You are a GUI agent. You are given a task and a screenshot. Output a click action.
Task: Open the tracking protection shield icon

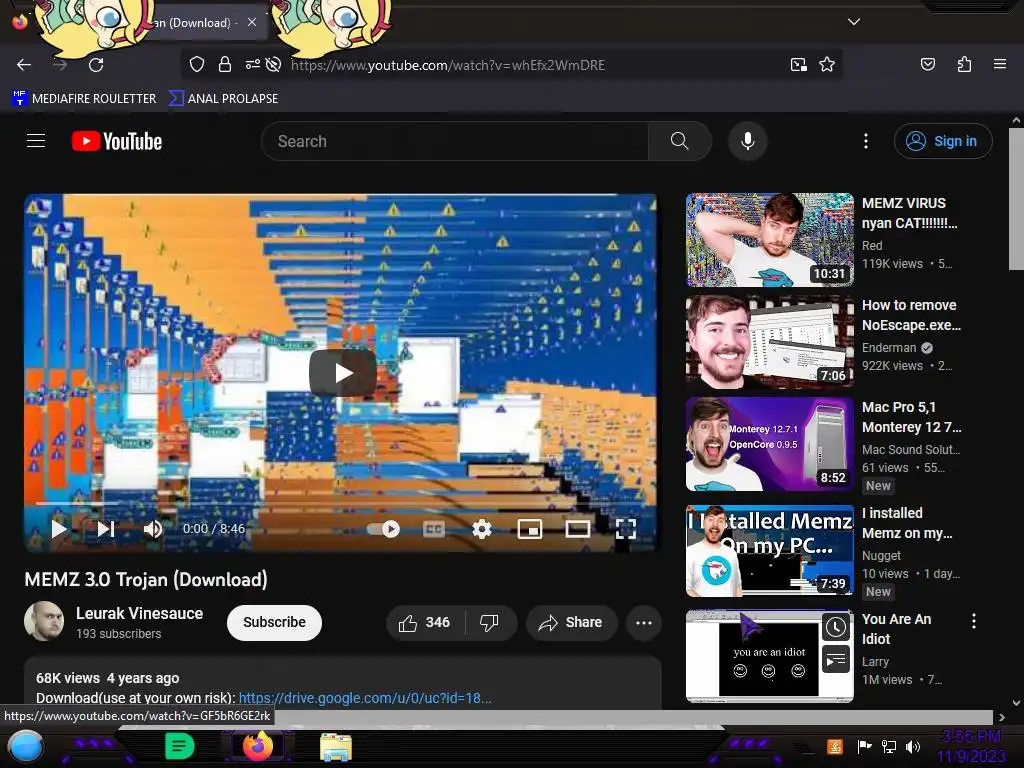[197, 64]
